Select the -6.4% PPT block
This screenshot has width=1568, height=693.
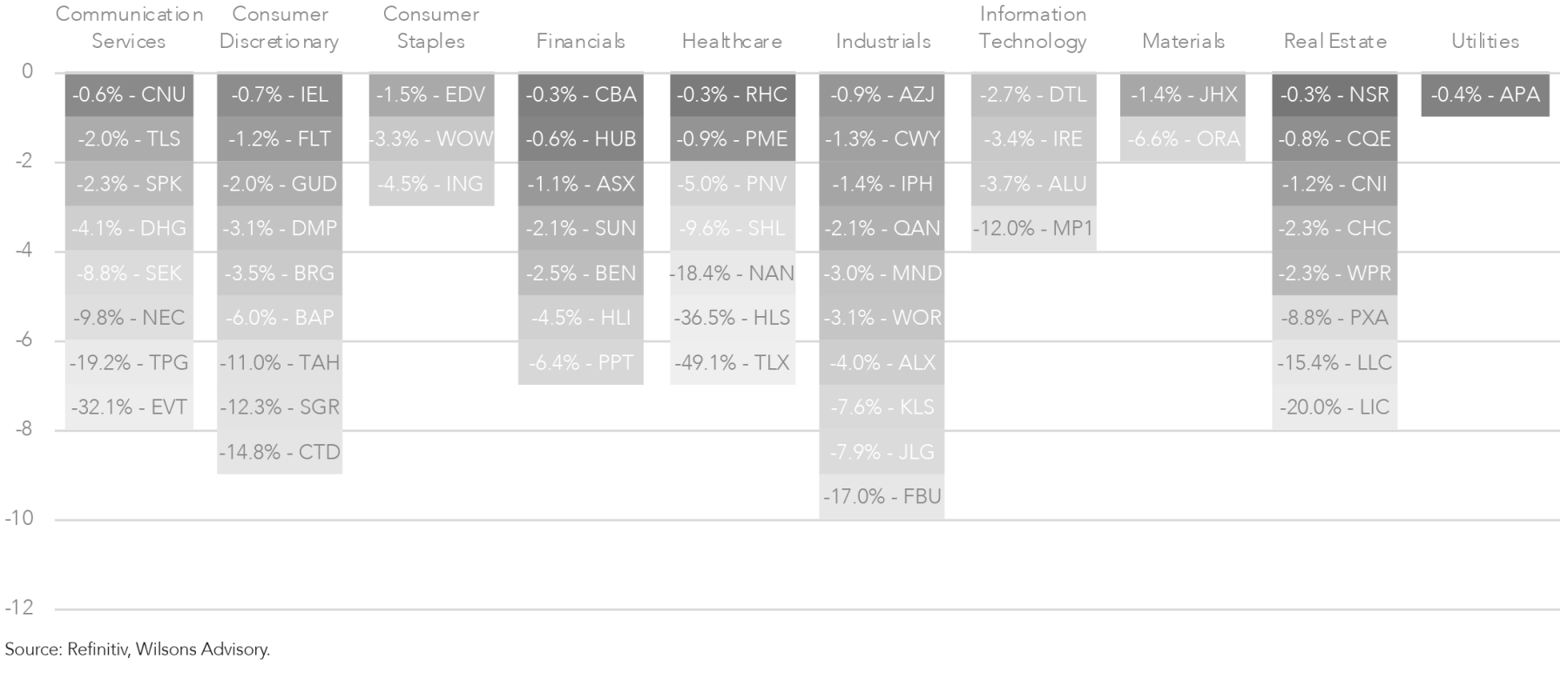pyautogui.click(x=581, y=362)
